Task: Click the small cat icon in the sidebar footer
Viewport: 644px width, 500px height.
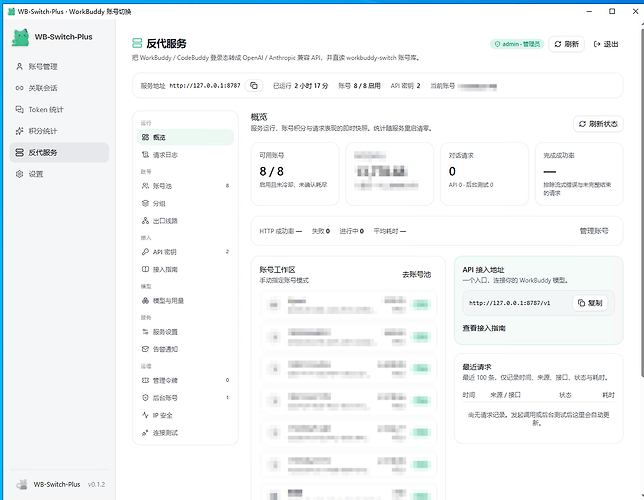Action: (22, 484)
